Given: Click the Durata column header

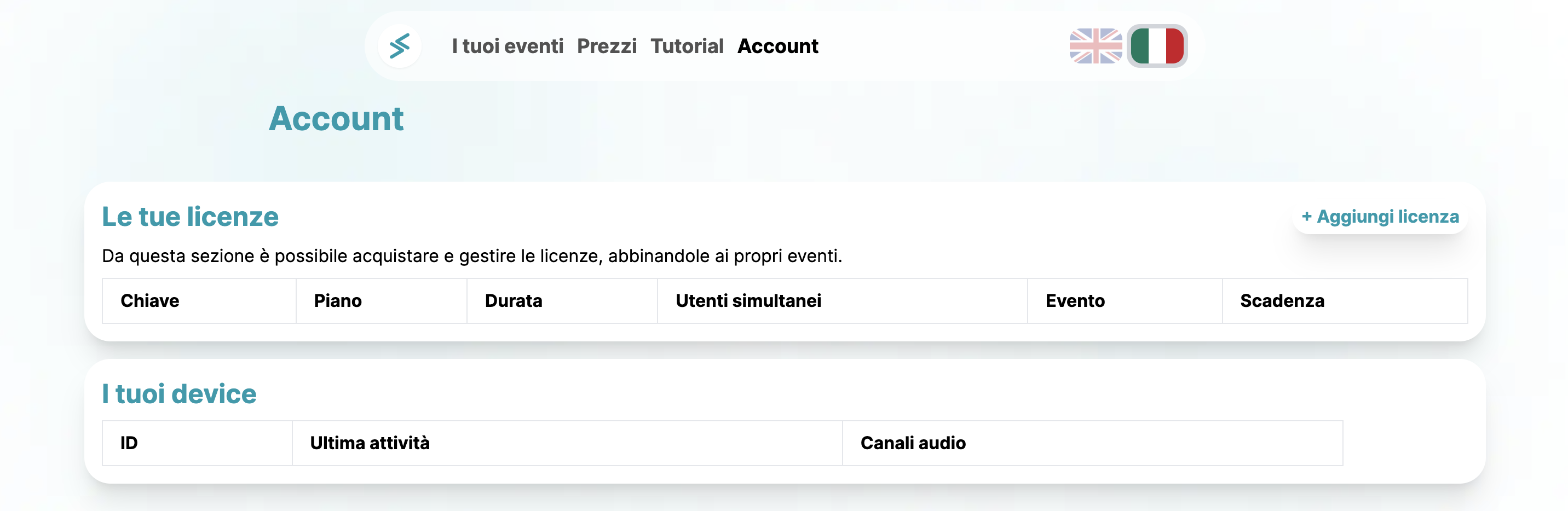Looking at the screenshot, I should coord(513,300).
